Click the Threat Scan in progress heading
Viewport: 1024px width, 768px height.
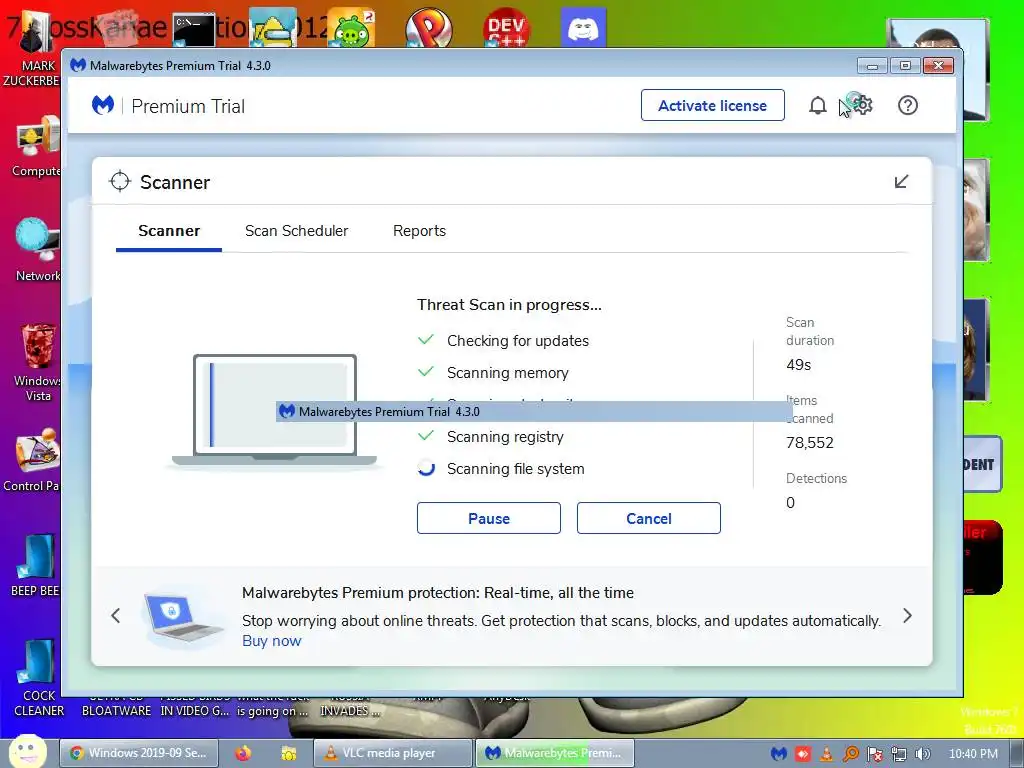pyautogui.click(x=509, y=305)
